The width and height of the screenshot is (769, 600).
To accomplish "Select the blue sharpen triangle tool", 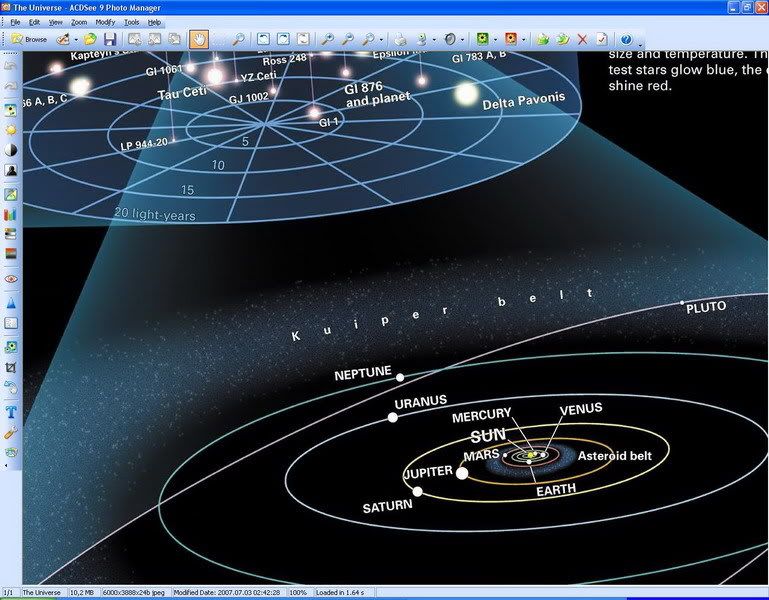I will (x=11, y=303).
